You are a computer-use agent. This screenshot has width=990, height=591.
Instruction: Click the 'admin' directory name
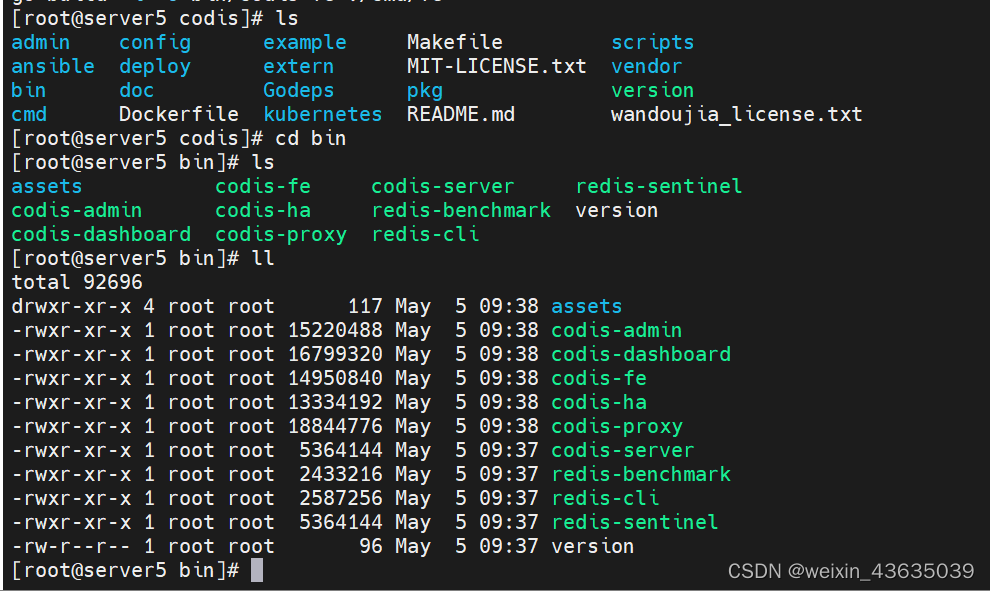point(40,42)
